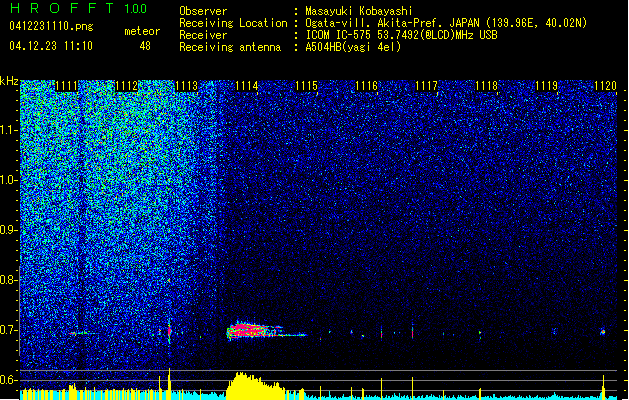This screenshot has height=400, width=629.
Task: Click the Receiving antenna label
Action: (x=230, y=47)
